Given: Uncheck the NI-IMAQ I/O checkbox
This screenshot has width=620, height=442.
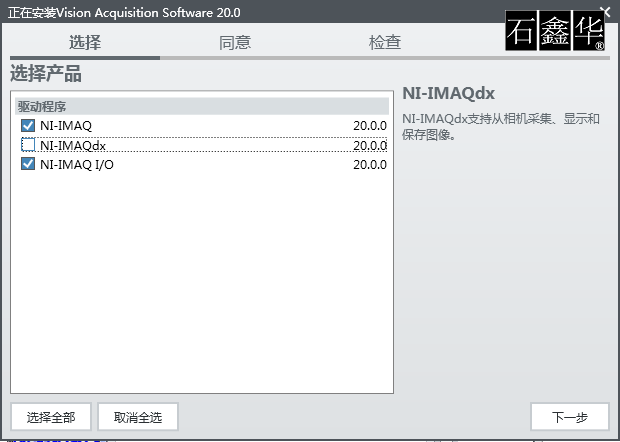Looking at the screenshot, I should click(28, 164).
